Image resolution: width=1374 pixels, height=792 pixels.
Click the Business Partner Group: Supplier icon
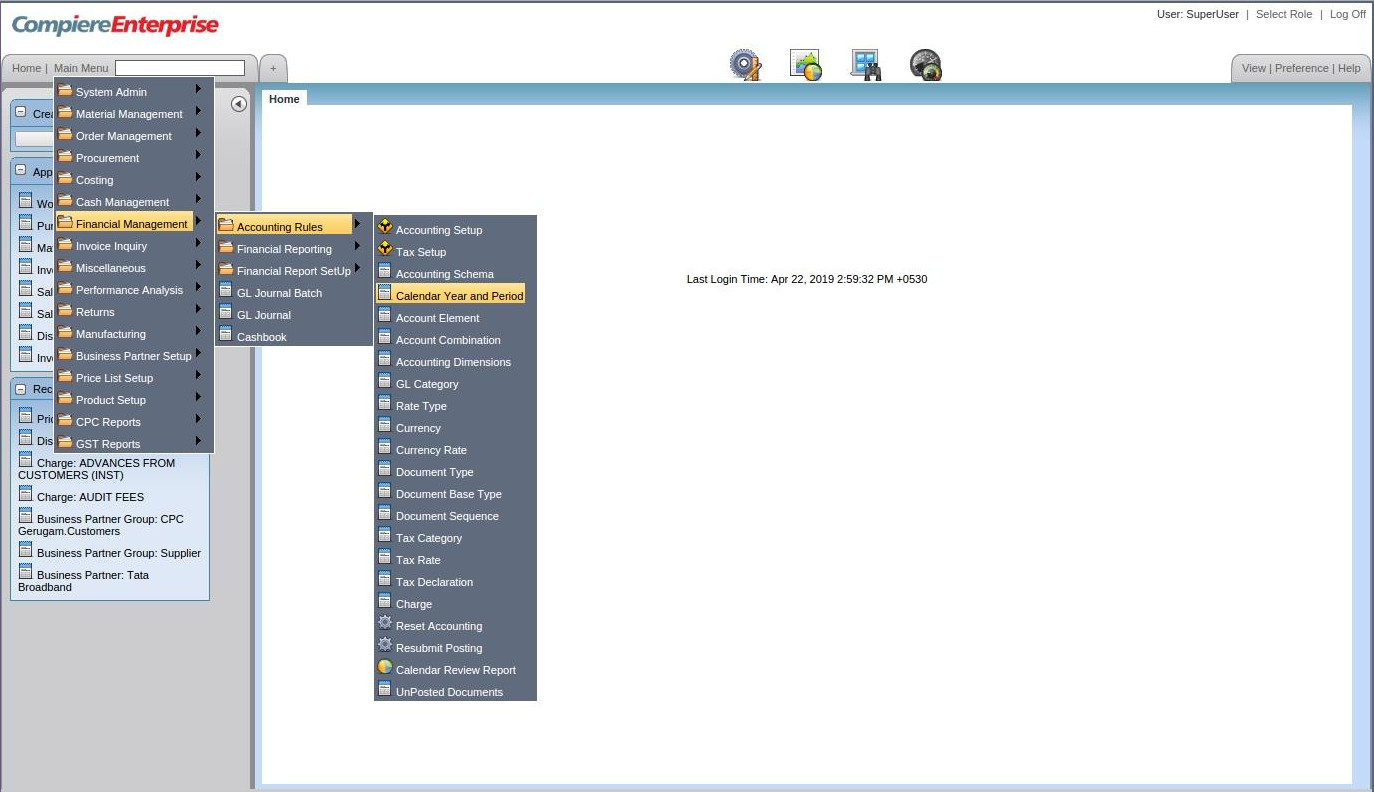click(26, 550)
